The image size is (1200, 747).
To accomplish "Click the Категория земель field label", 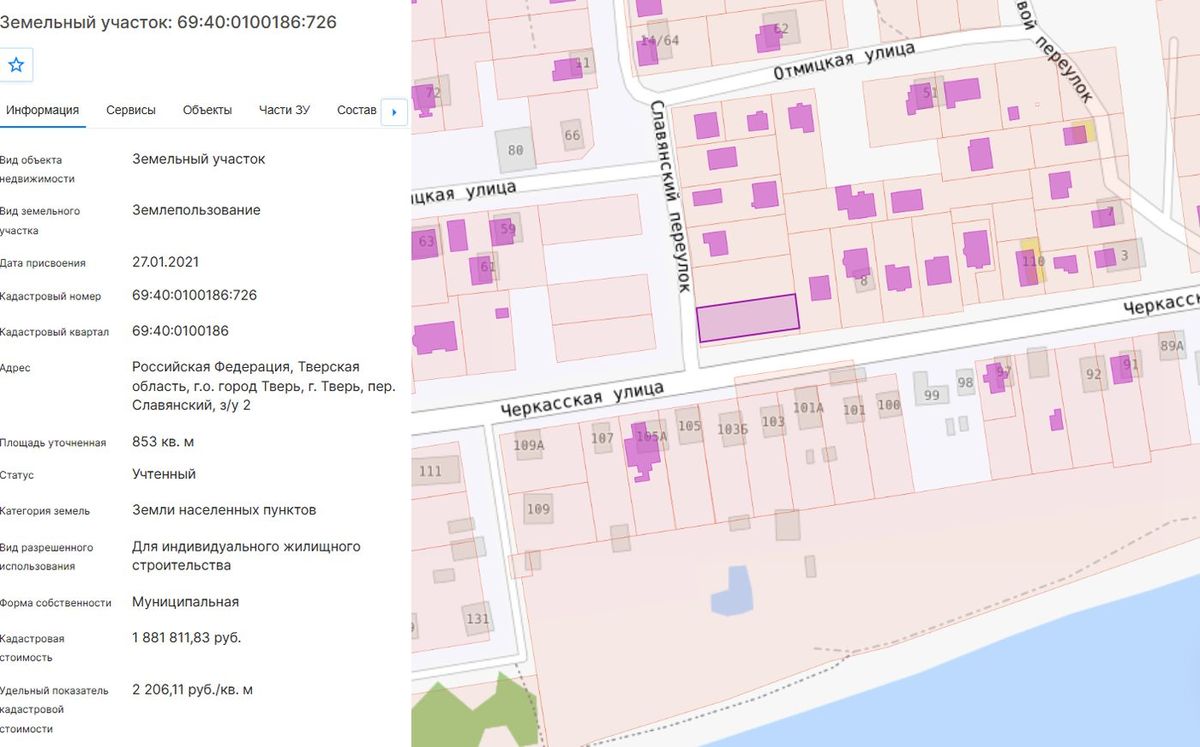I will [x=45, y=511].
